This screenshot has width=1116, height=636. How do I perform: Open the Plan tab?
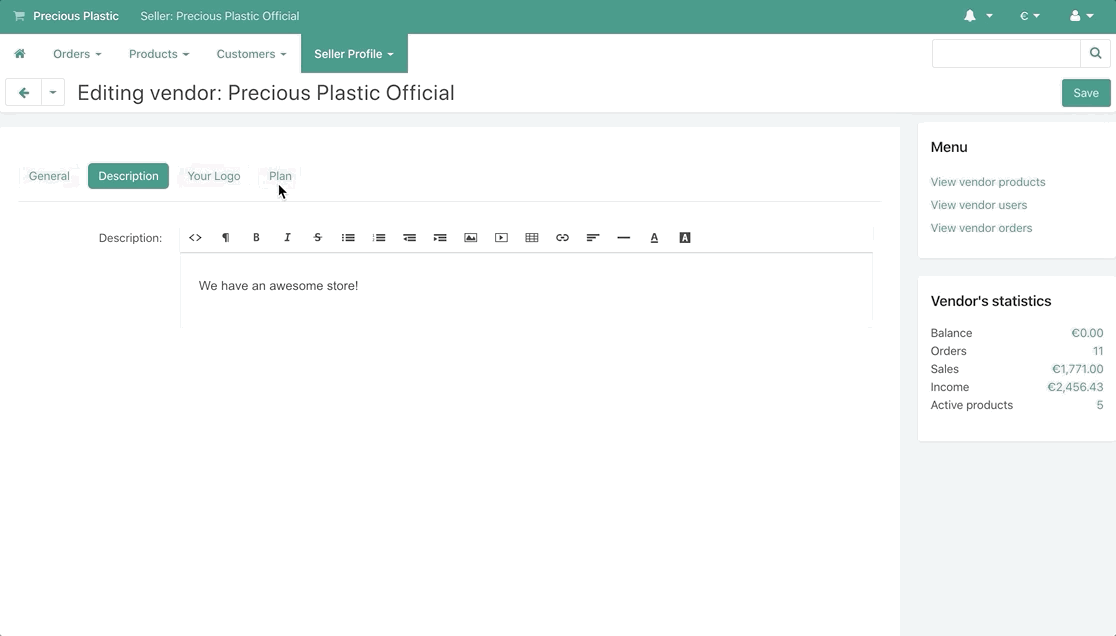point(280,176)
